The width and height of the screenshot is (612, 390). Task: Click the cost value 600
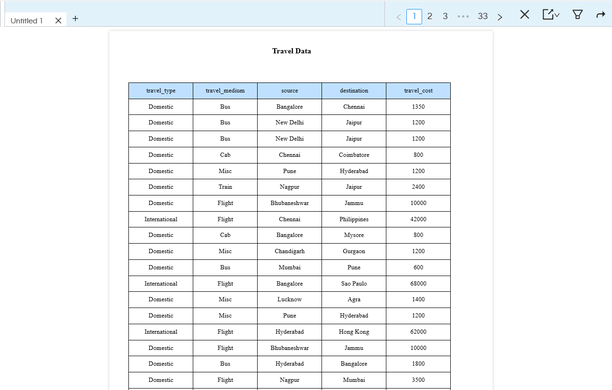pyautogui.click(x=418, y=268)
